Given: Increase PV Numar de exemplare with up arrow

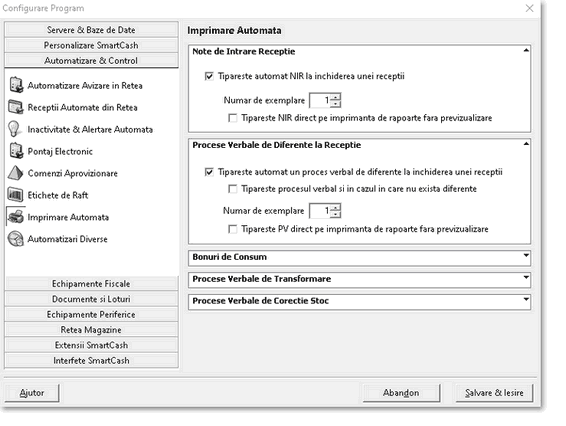Looking at the screenshot, I should tap(336, 208).
